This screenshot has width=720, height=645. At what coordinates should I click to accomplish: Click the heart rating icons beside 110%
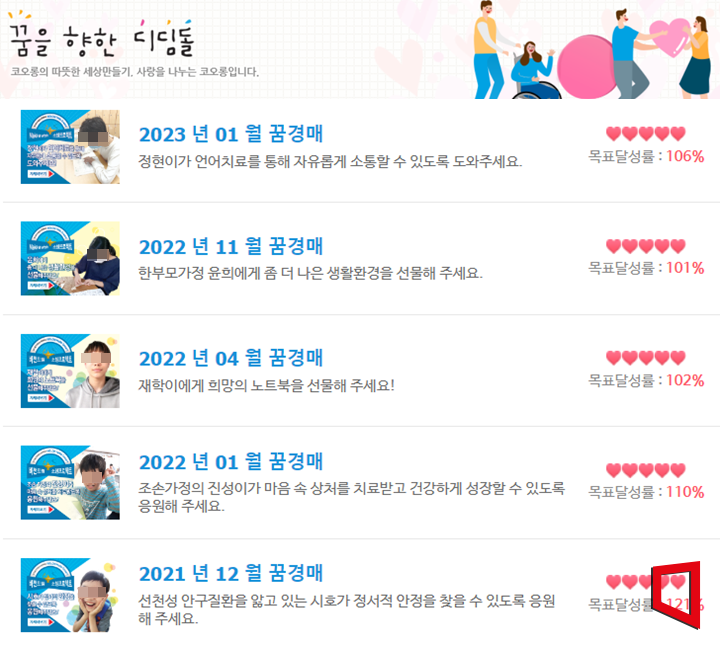pyautogui.click(x=646, y=470)
